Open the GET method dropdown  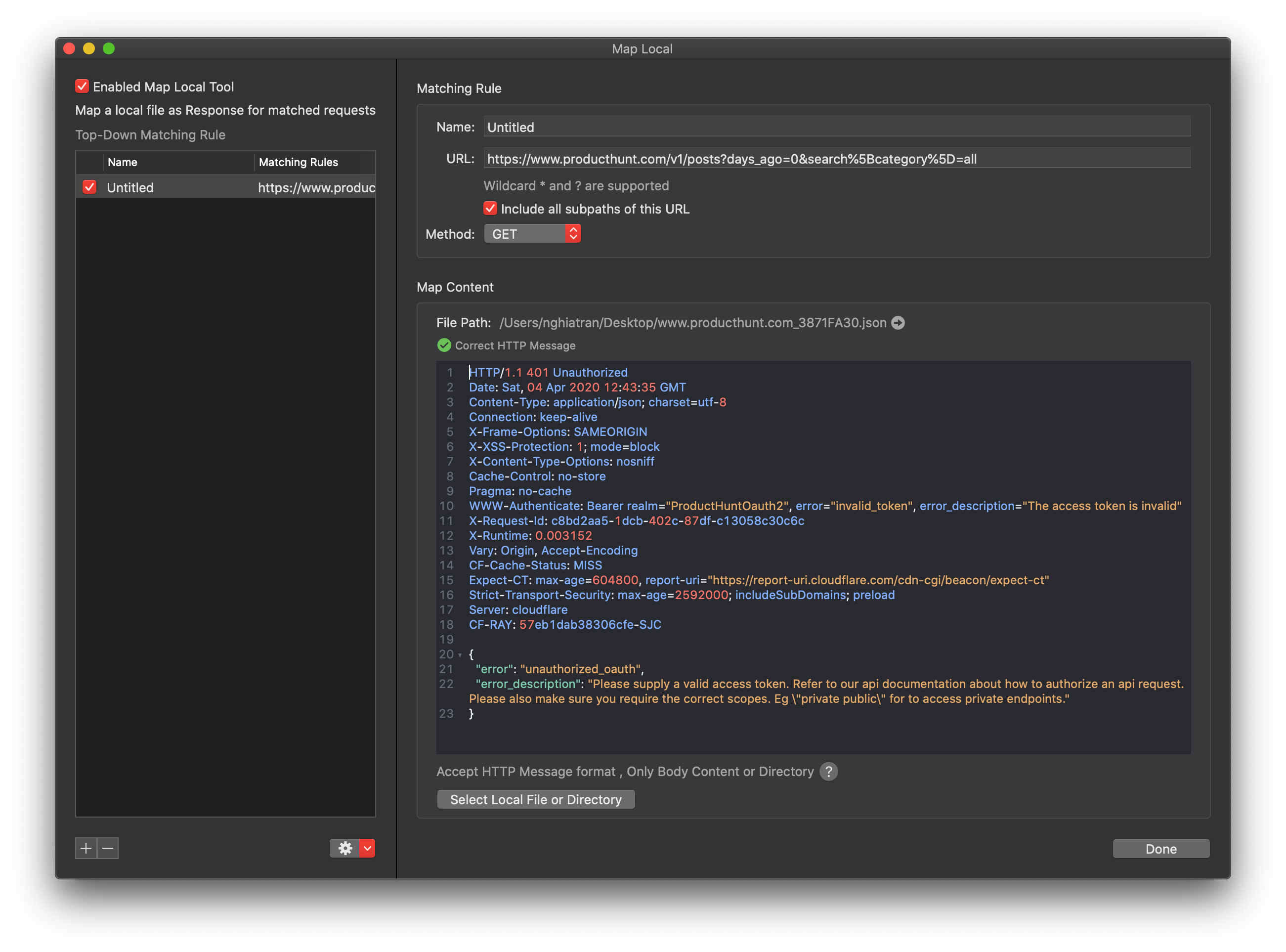532,234
